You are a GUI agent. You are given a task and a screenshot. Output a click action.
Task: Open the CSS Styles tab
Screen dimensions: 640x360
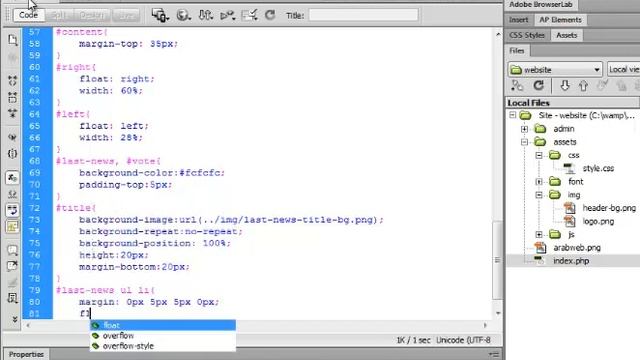point(527,36)
